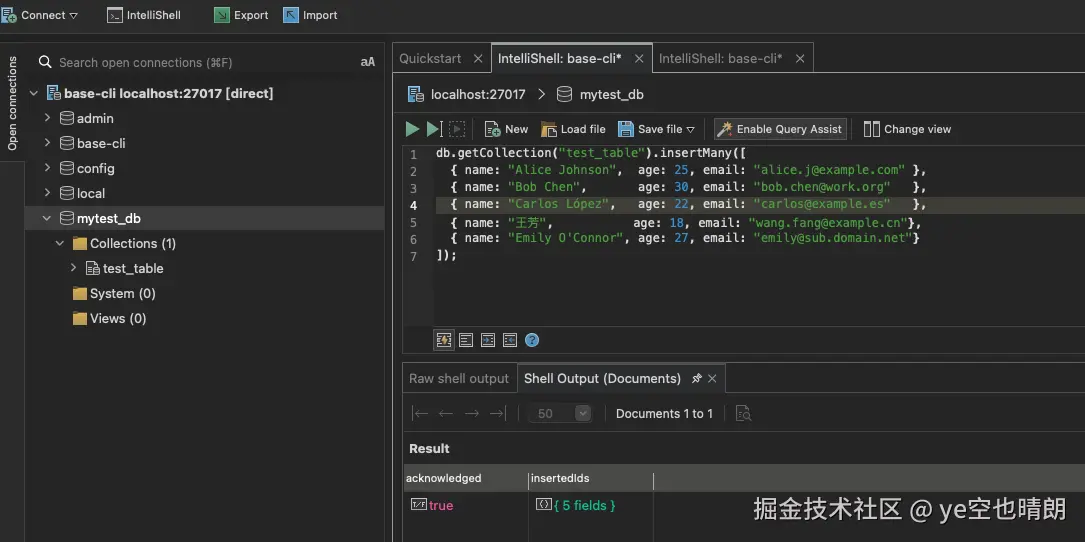Viewport: 1085px width, 542px height.
Task: Select the admin database
Action: (x=95, y=118)
